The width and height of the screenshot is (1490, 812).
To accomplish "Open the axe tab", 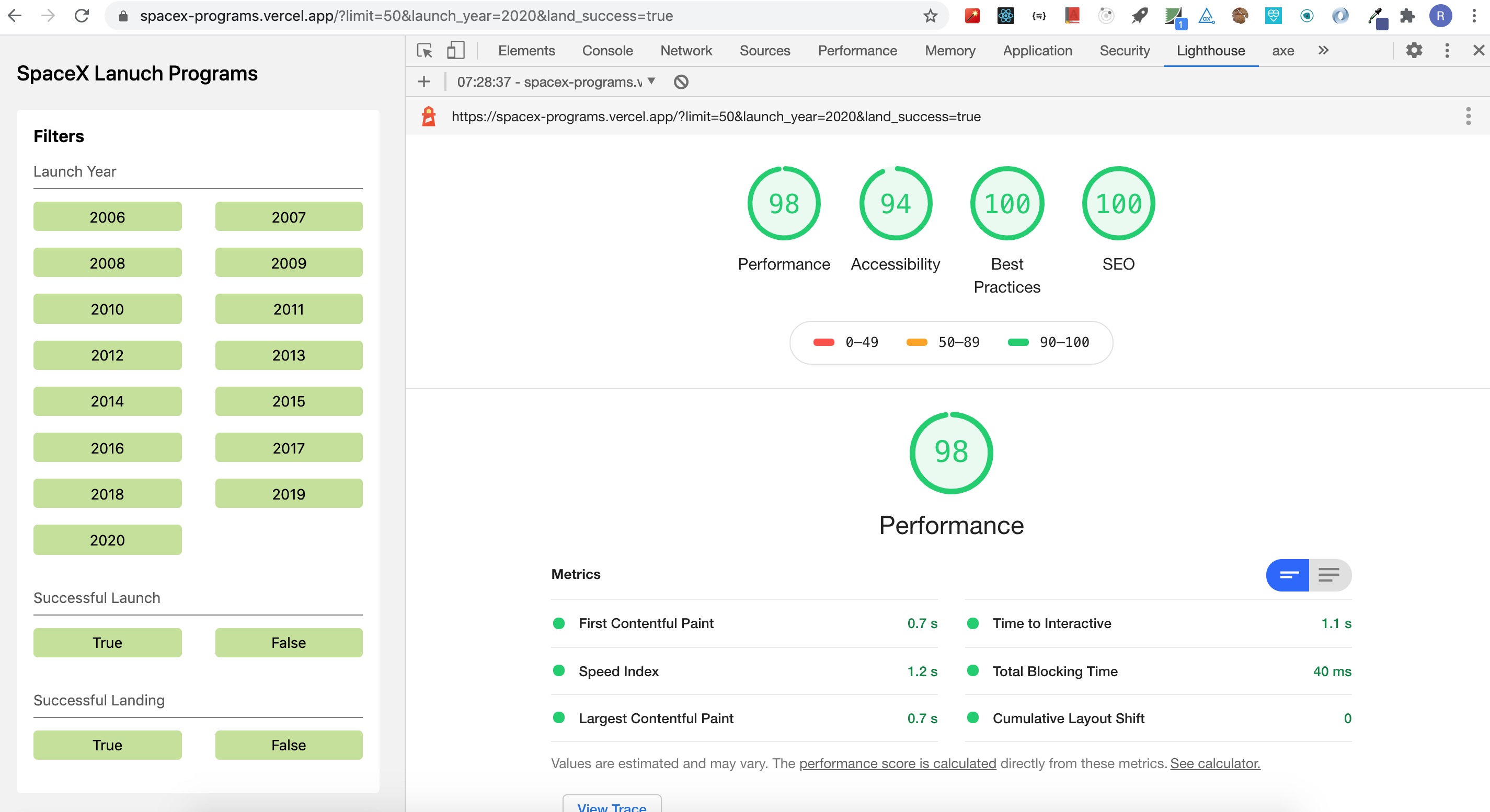I will [1282, 51].
